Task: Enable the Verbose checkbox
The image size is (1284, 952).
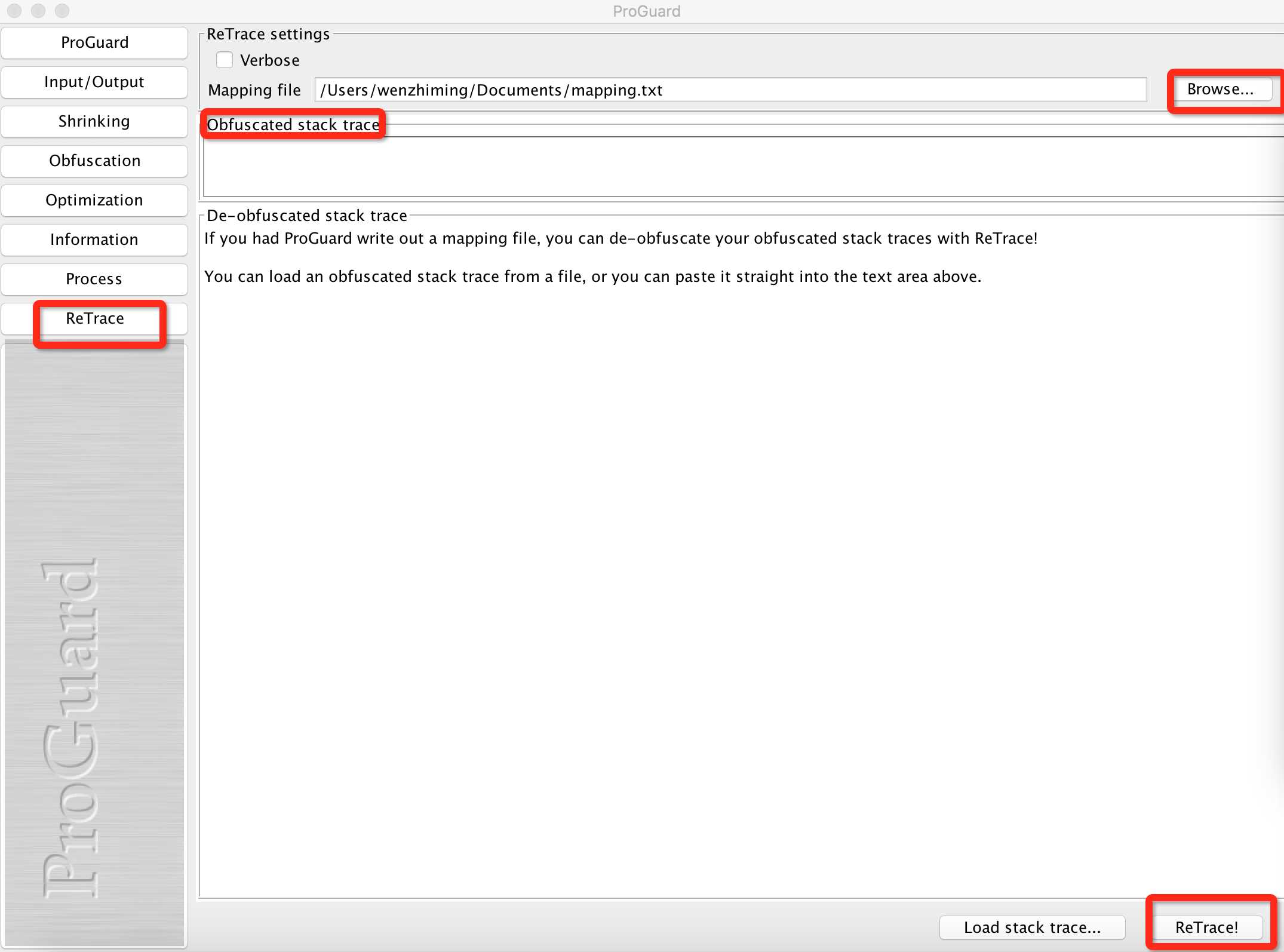Action: (225, 60)
